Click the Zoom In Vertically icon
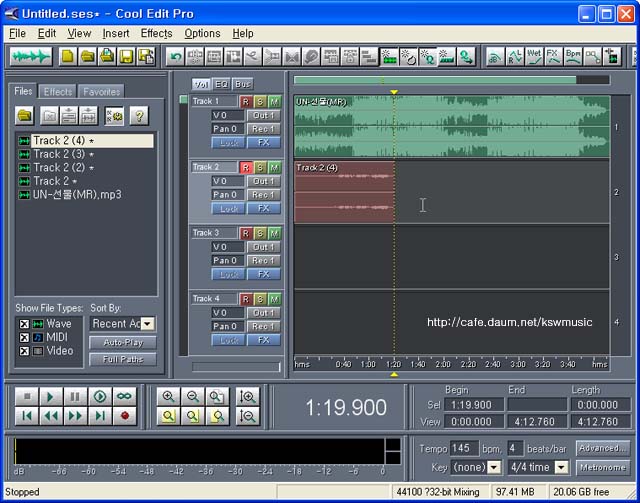 click(247, 396)
